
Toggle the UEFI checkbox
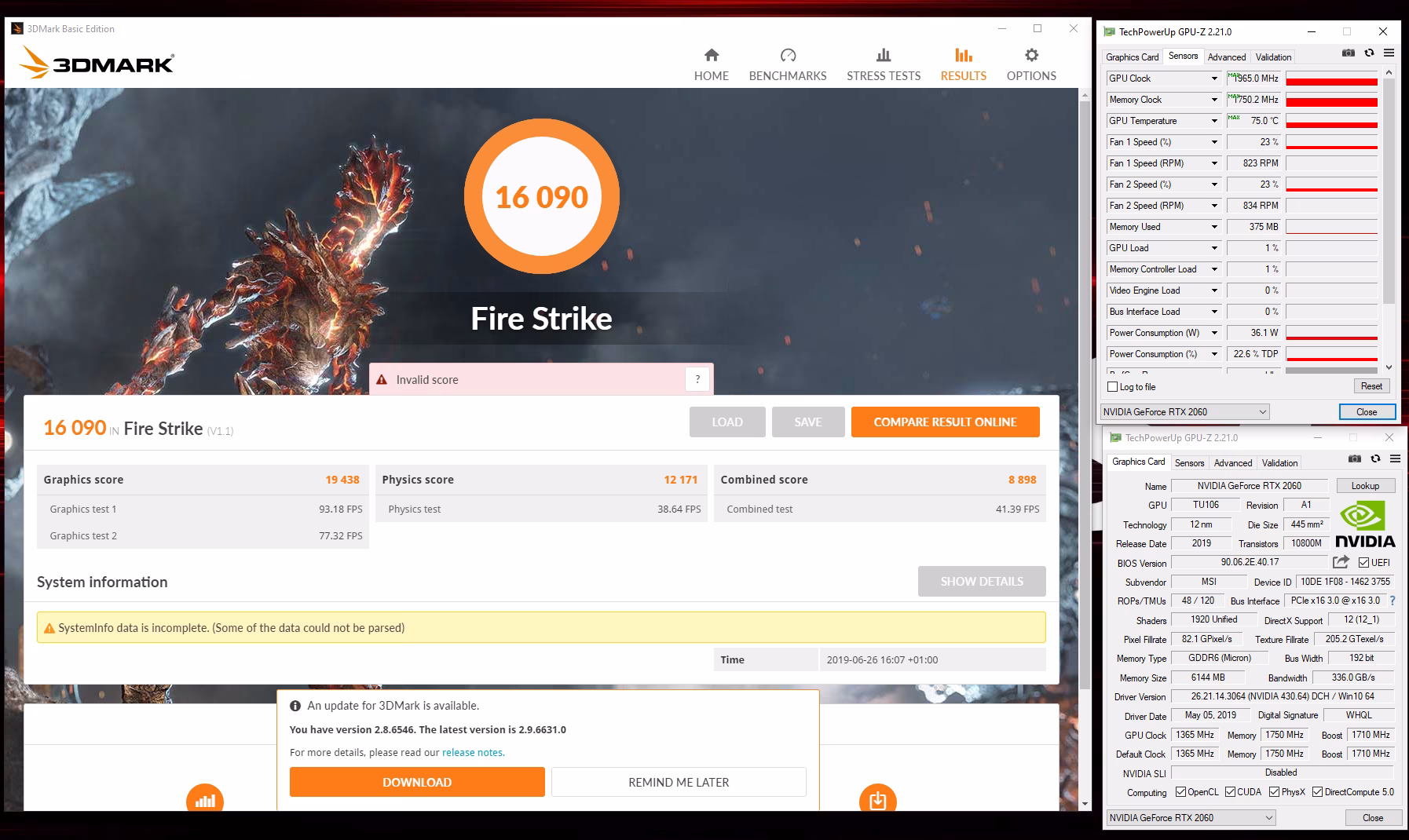pyautogui.click(x=1363, y=562)
